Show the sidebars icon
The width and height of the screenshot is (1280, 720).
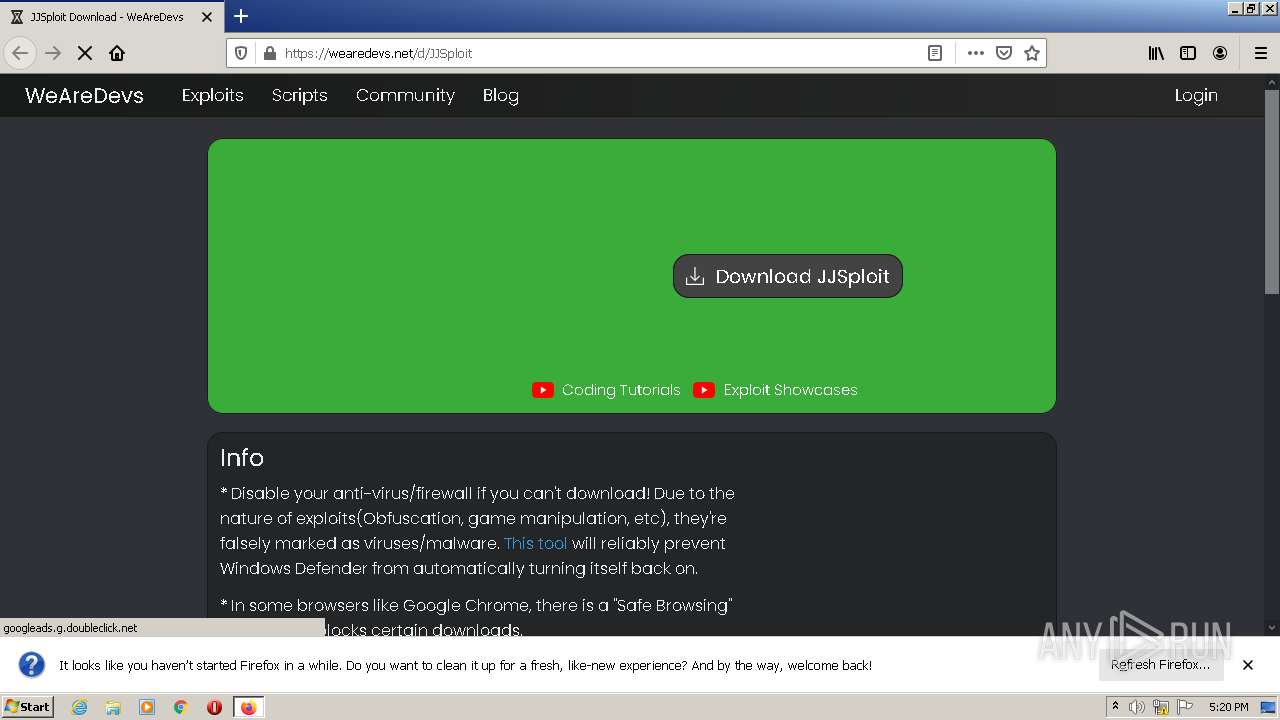coord(1188,53)
